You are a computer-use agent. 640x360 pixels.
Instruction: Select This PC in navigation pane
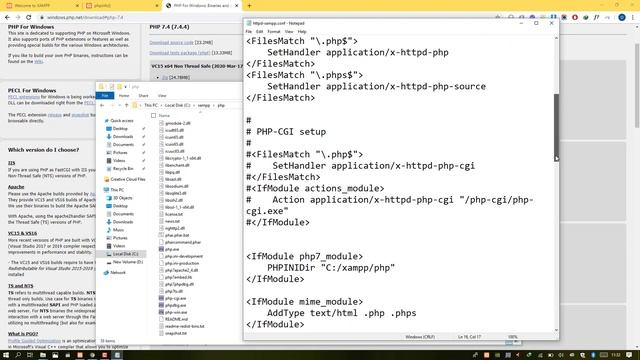[117, 190]
